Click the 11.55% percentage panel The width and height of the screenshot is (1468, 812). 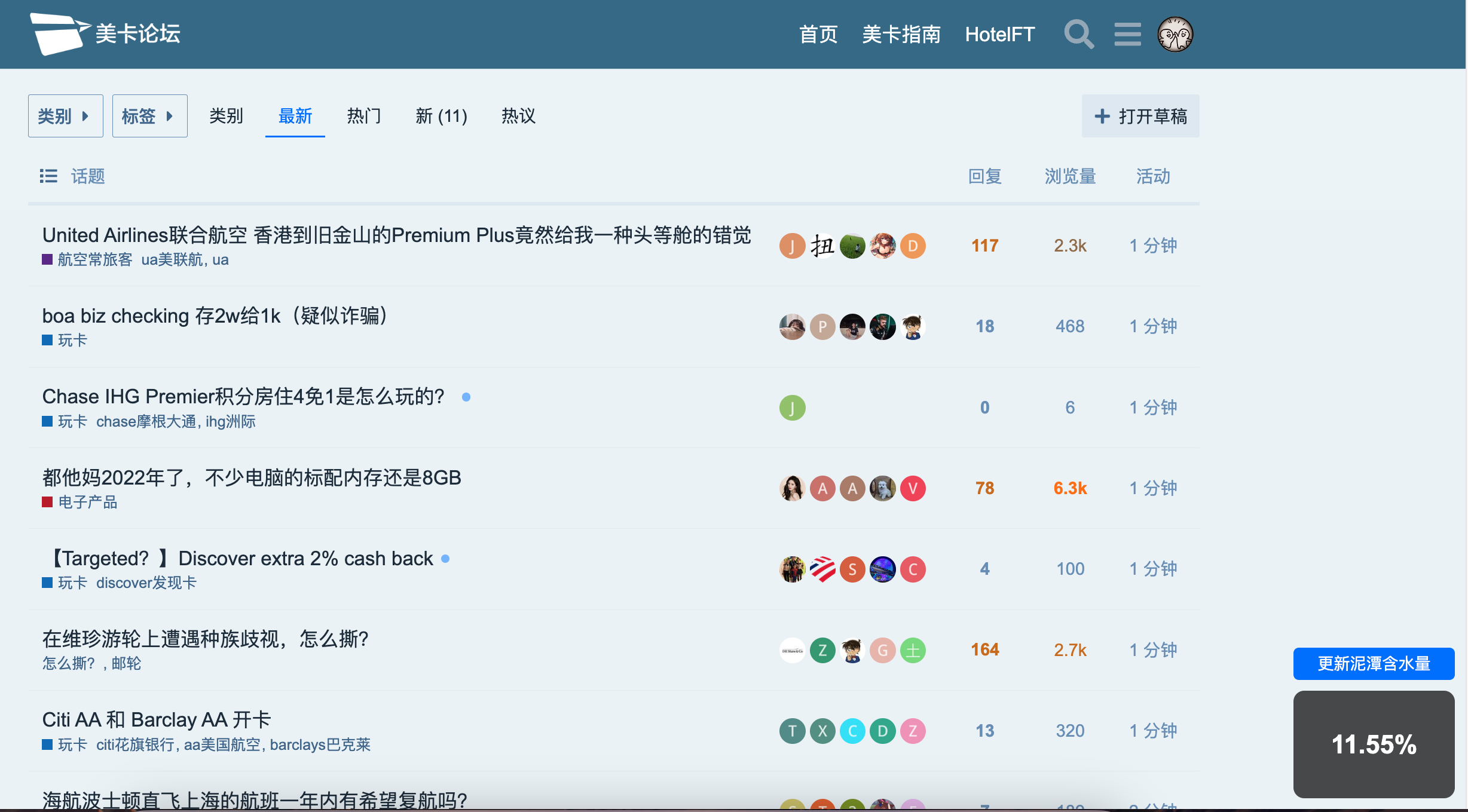pos(1374,744)
